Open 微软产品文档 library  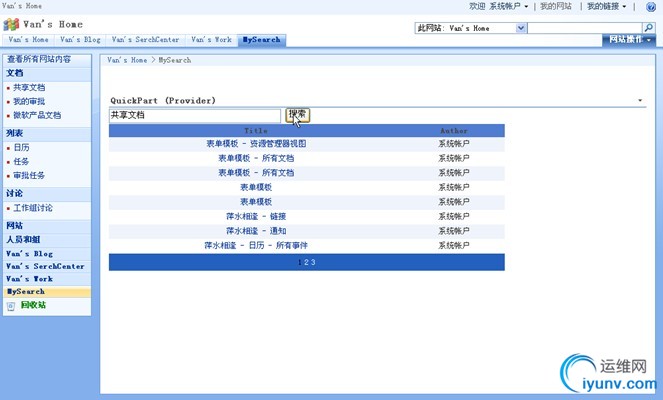37,115
